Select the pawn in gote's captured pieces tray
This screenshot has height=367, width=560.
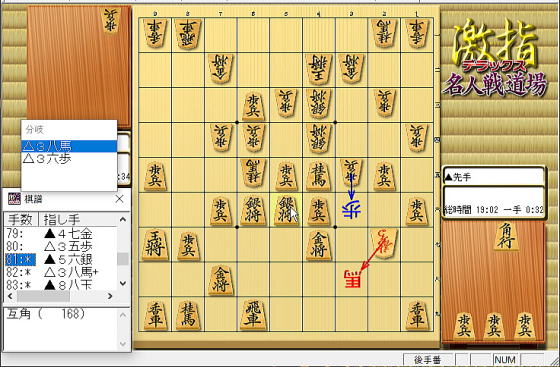tap(110, 20)
